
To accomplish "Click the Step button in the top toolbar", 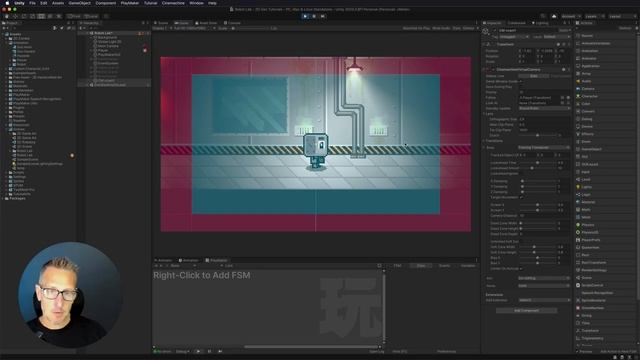I will pos(323,16).
